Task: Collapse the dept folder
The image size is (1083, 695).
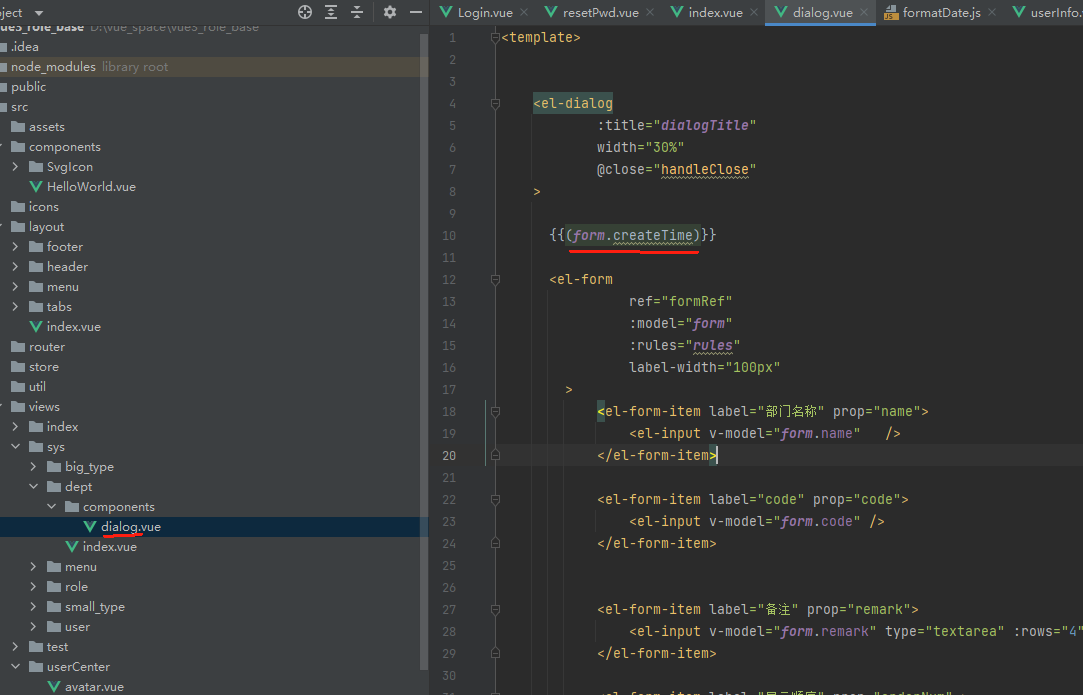Action: coord(33,486)
